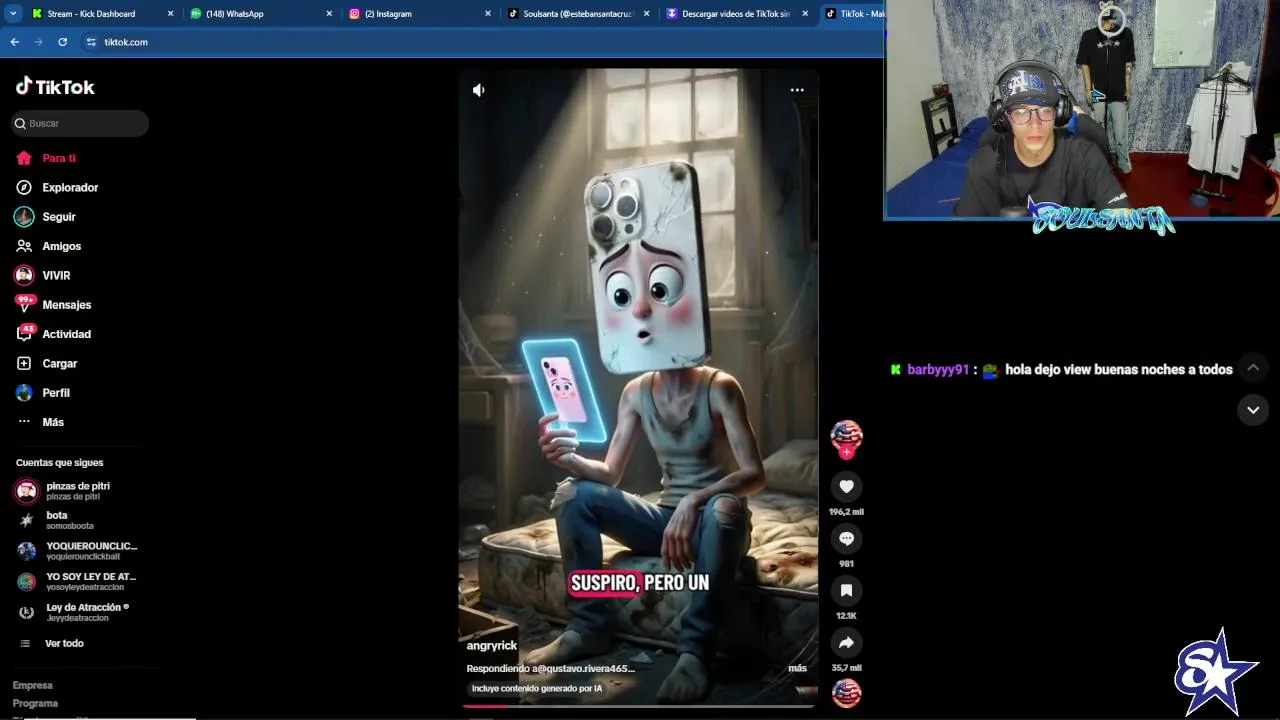The image size is (1280, 720).
Task: Open Programa footer link
Action: [x=35, y=703]
